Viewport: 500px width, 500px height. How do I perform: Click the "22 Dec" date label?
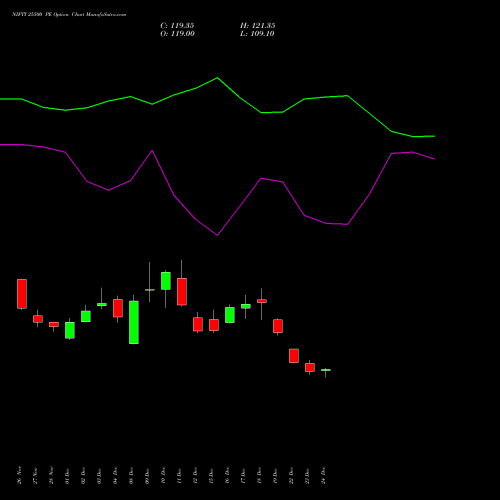pos(291,475)
